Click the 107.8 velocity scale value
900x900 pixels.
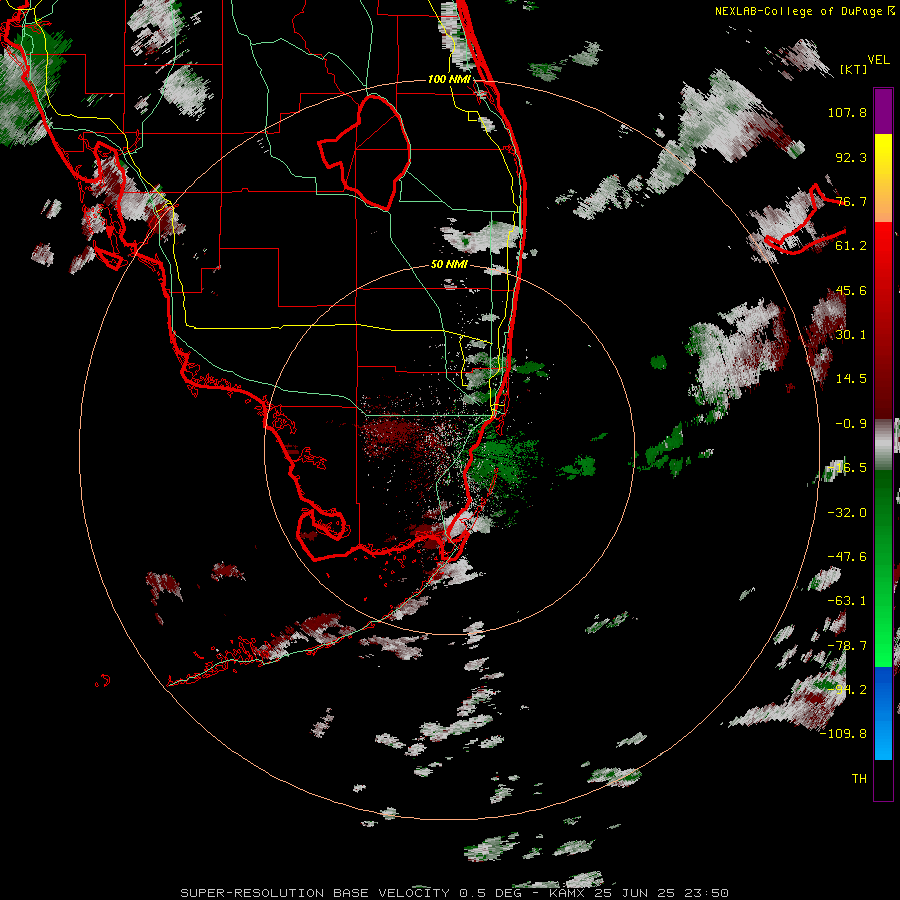[847, 112]
